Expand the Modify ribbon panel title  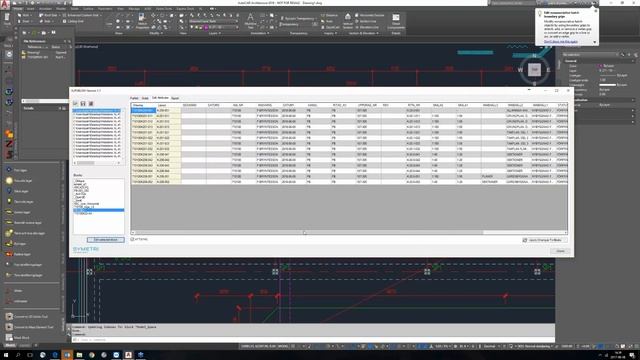pyautogui.click(x=155, y=33)
